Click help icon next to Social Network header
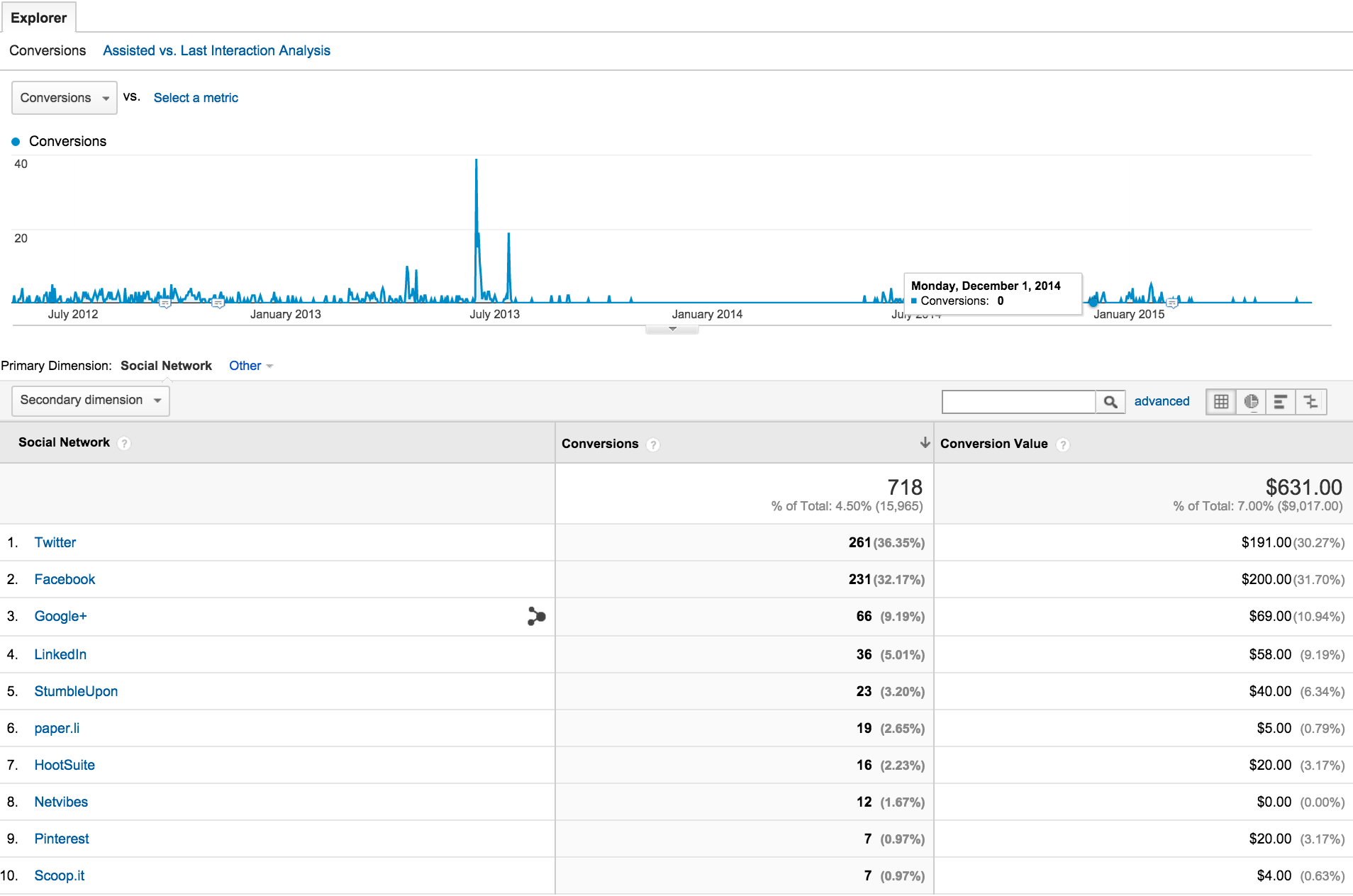Screen dimensions: 1353x896 pyautogui.click(x=124, y=443)
